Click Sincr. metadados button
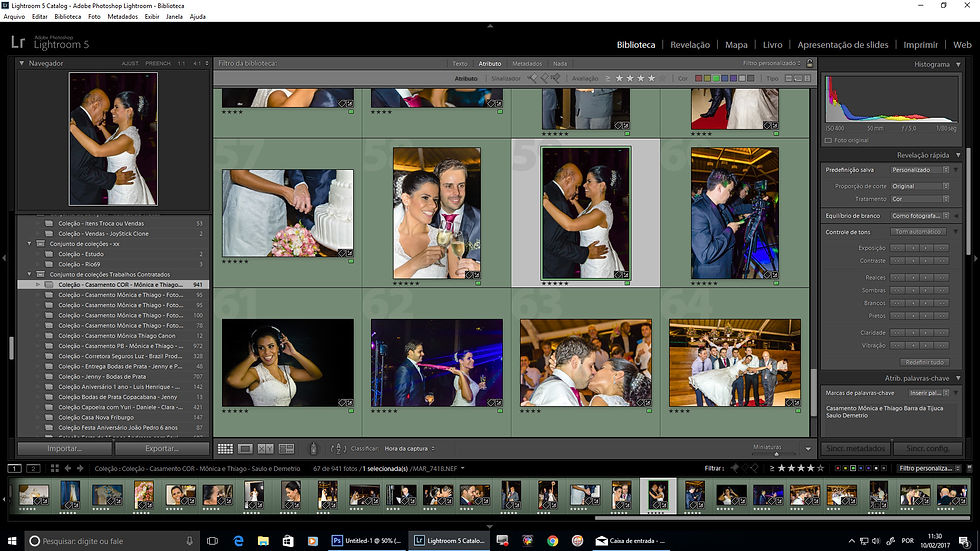 856,449
